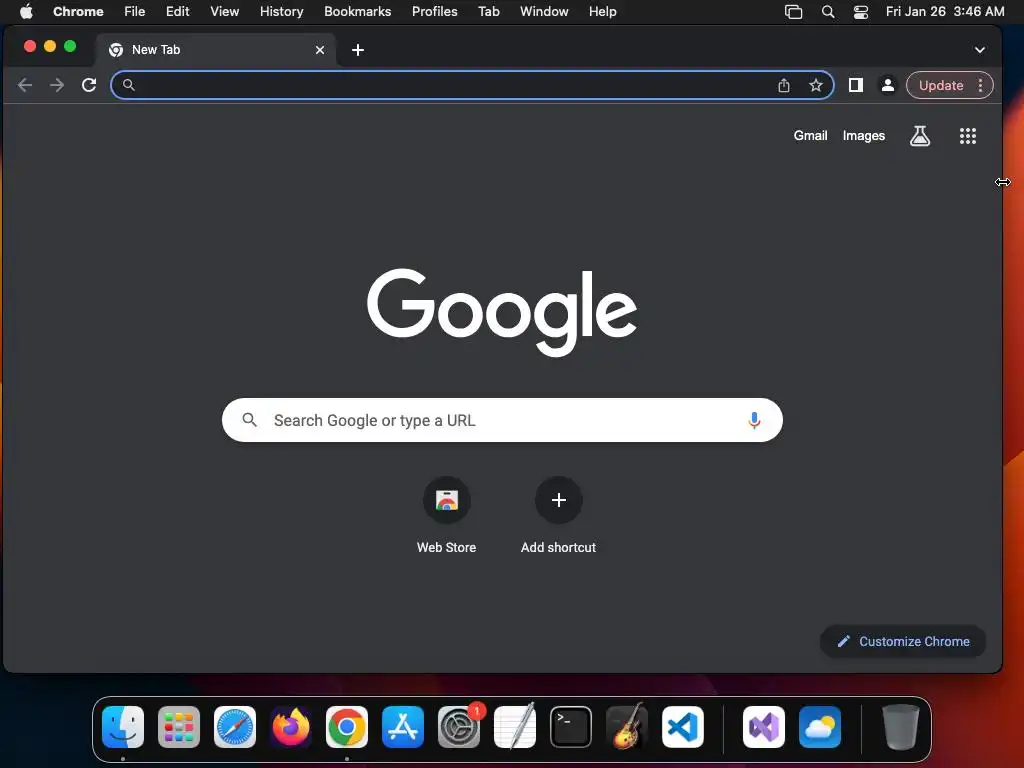Open Spotlight search in menu bar
This screenshot has width=1024, height=768.
(x=827, y=11)
